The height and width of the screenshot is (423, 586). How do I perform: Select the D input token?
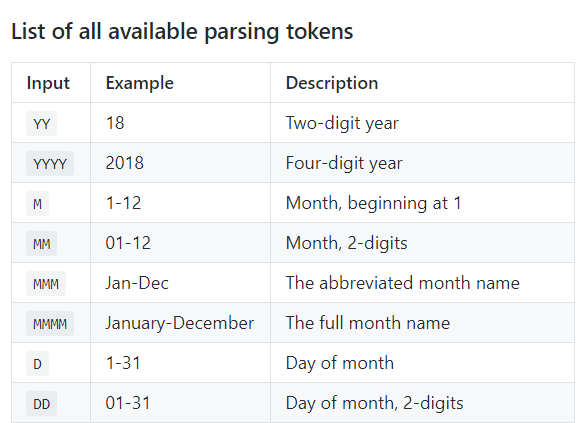click(37, 363)
